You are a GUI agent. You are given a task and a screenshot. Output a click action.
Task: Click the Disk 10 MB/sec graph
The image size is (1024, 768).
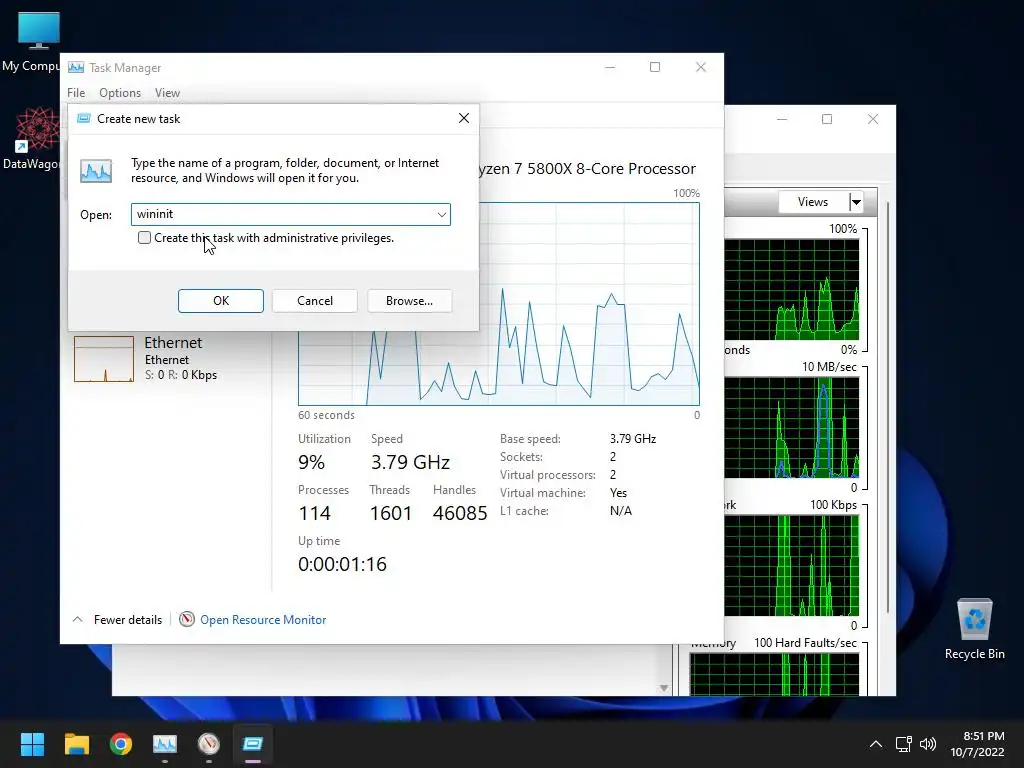(792, 428)
